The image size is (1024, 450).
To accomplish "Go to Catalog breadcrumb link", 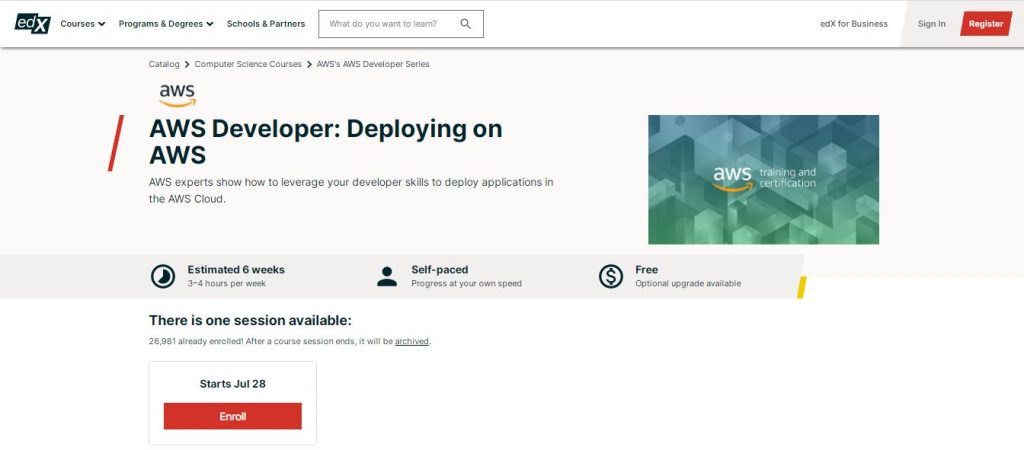I will 164,64.
